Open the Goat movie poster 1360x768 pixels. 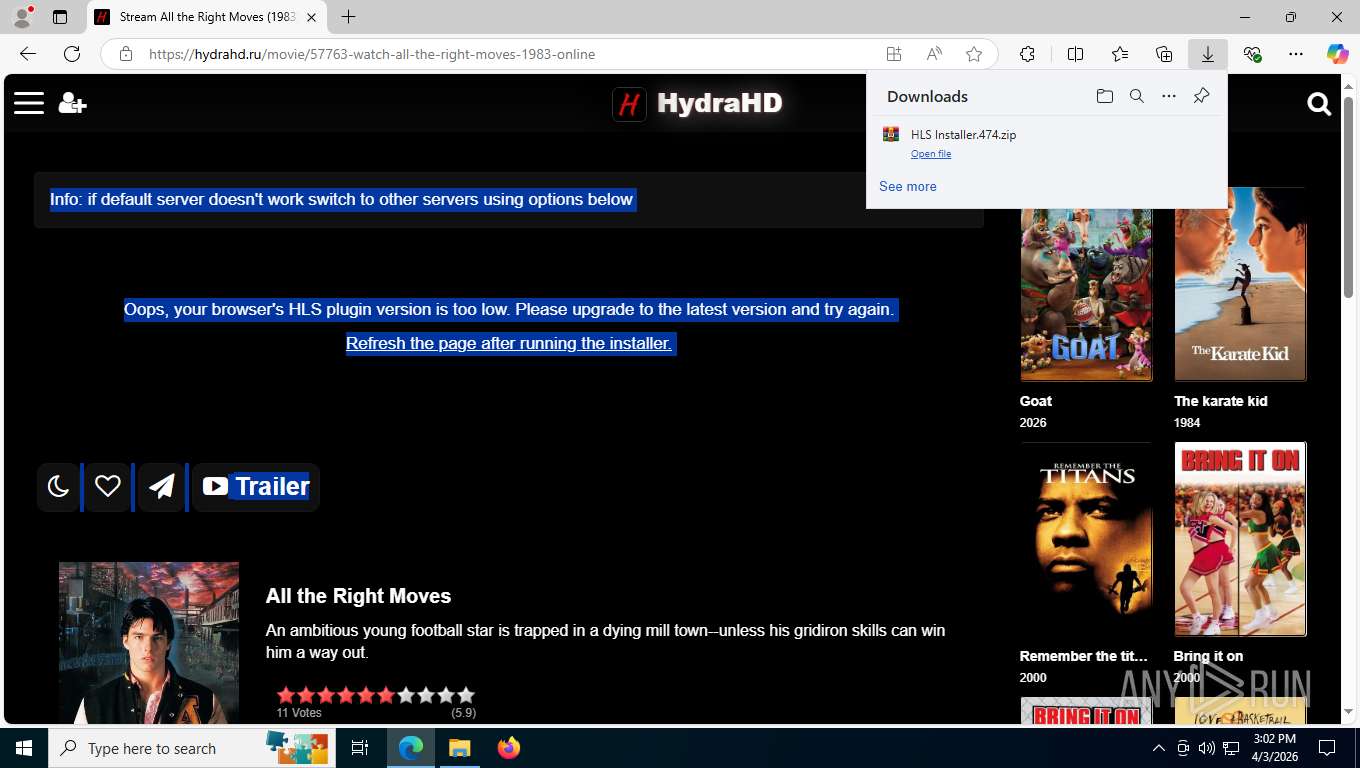pos(1086,284)
